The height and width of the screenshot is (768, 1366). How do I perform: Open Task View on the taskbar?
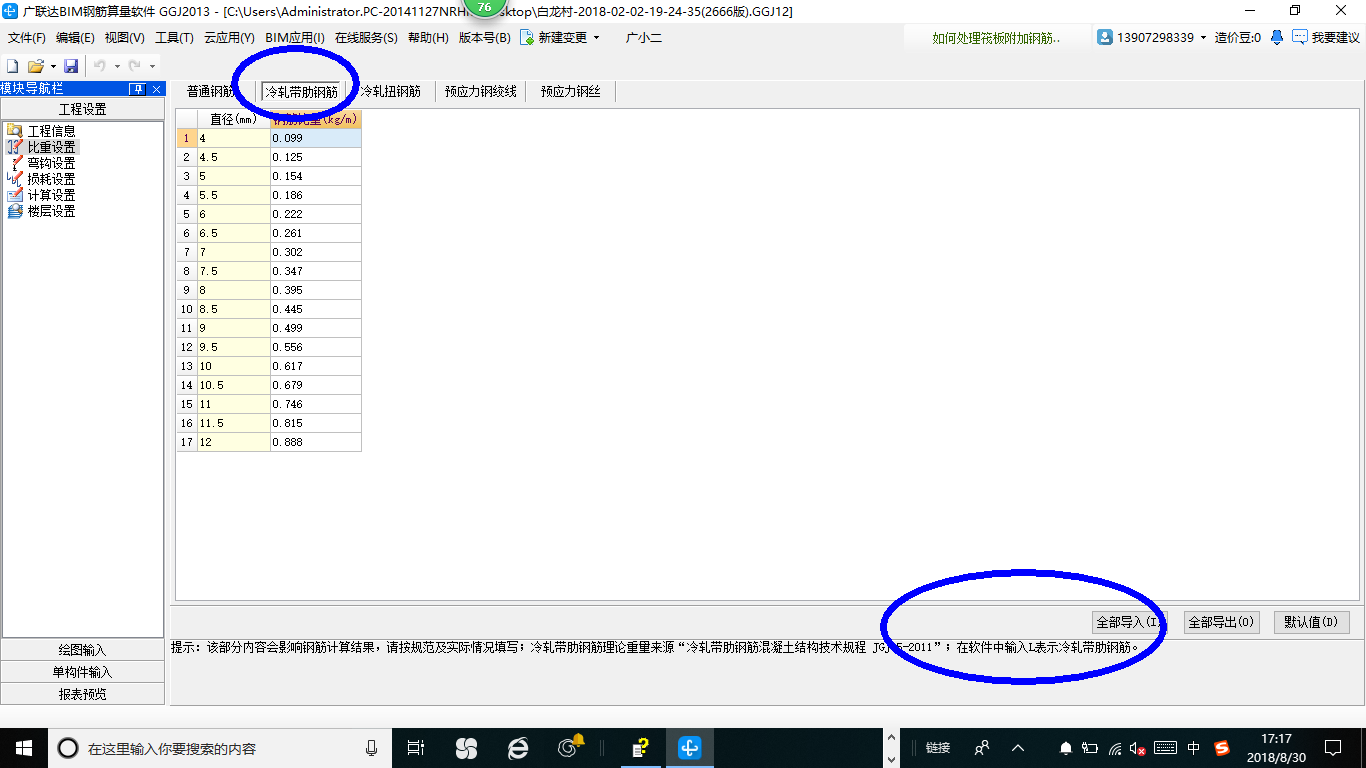pyautogui.click(x=416, y=748)
